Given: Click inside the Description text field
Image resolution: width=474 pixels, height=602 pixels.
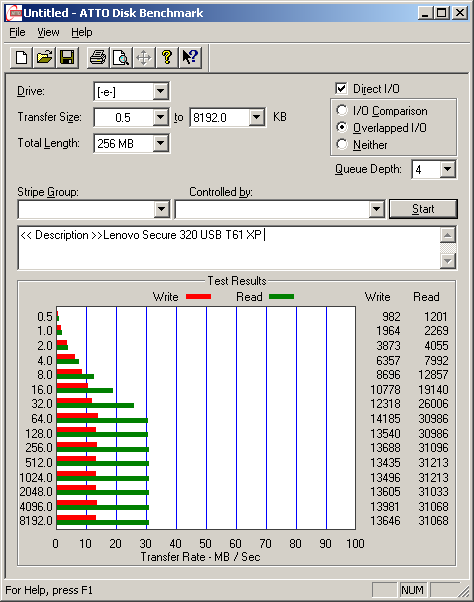Looking at the screenshot, I should coord(229,248).
